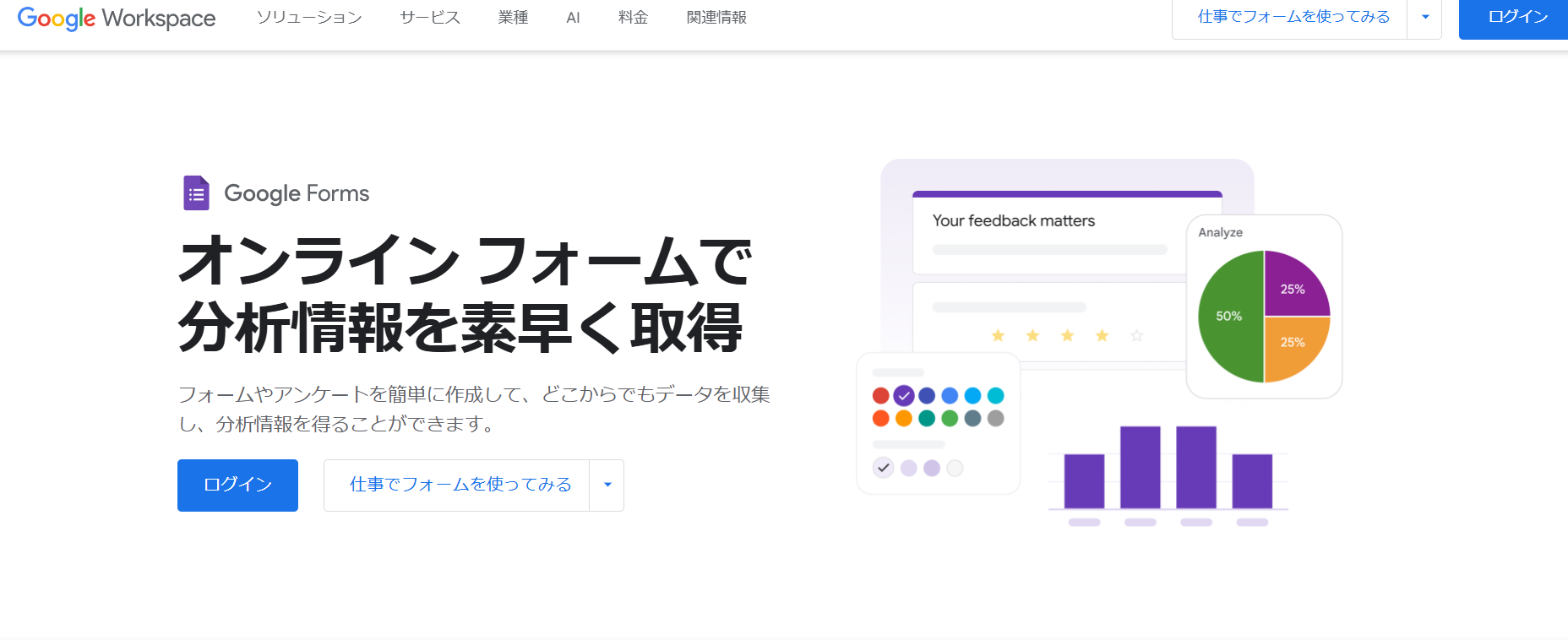Click the Google Forms product name text
Viewport: 1568px width, 640px height.
[x=297, y=193]
